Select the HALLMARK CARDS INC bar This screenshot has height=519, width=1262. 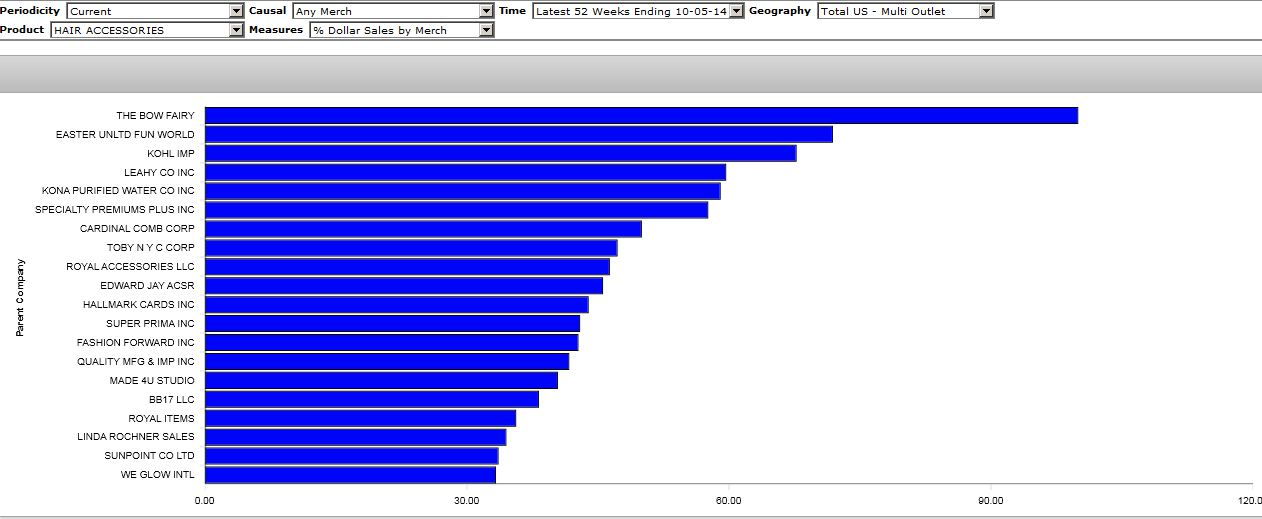396,305
